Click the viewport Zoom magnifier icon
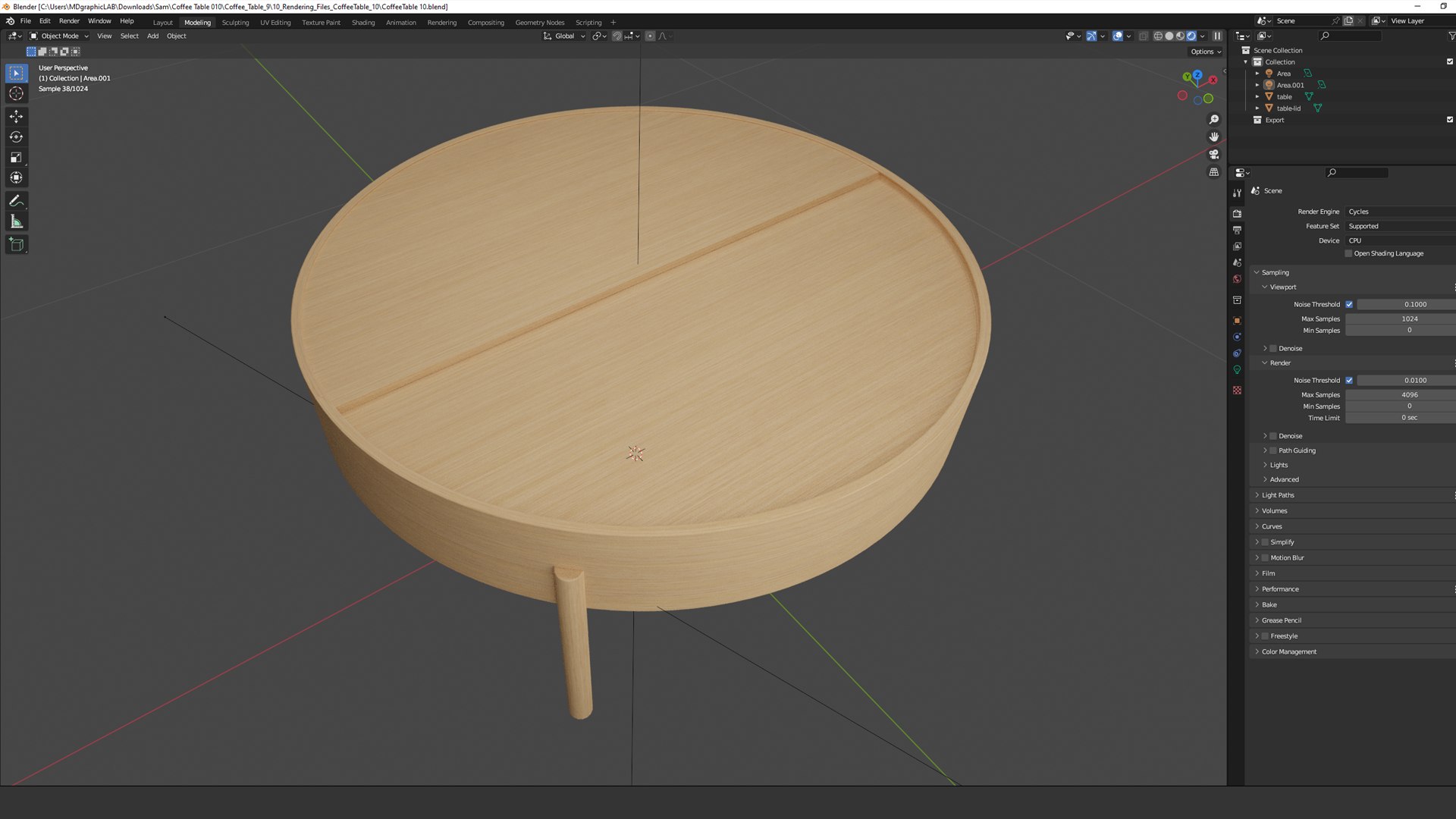This screenshot has width=1456, height=819. (x=1213, y=120)
